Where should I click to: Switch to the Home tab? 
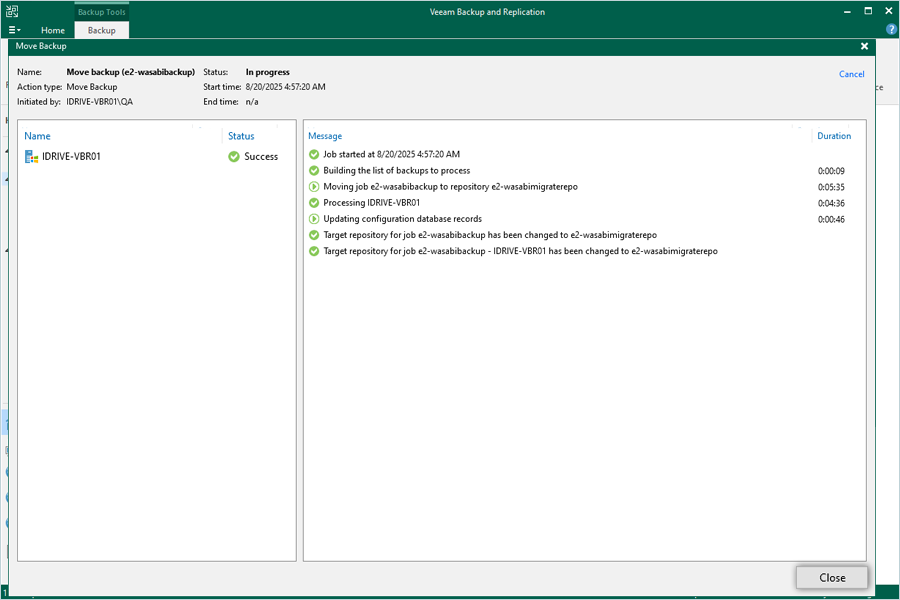tap(53, 30)
